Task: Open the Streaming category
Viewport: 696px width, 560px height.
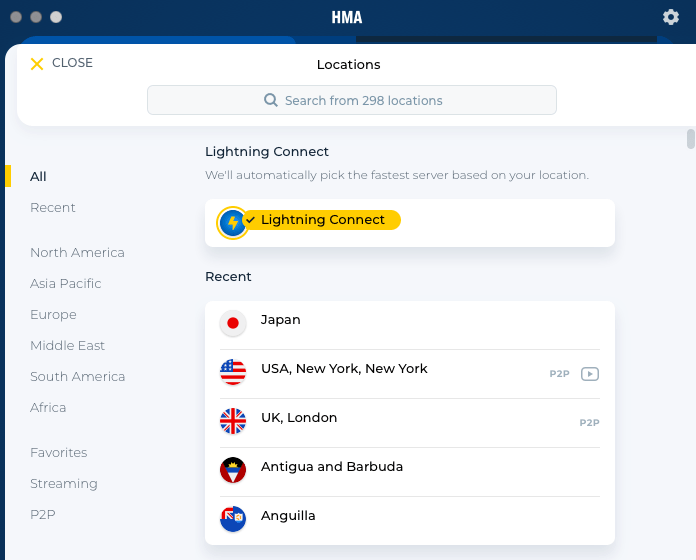Action: (x=64, y=484)
